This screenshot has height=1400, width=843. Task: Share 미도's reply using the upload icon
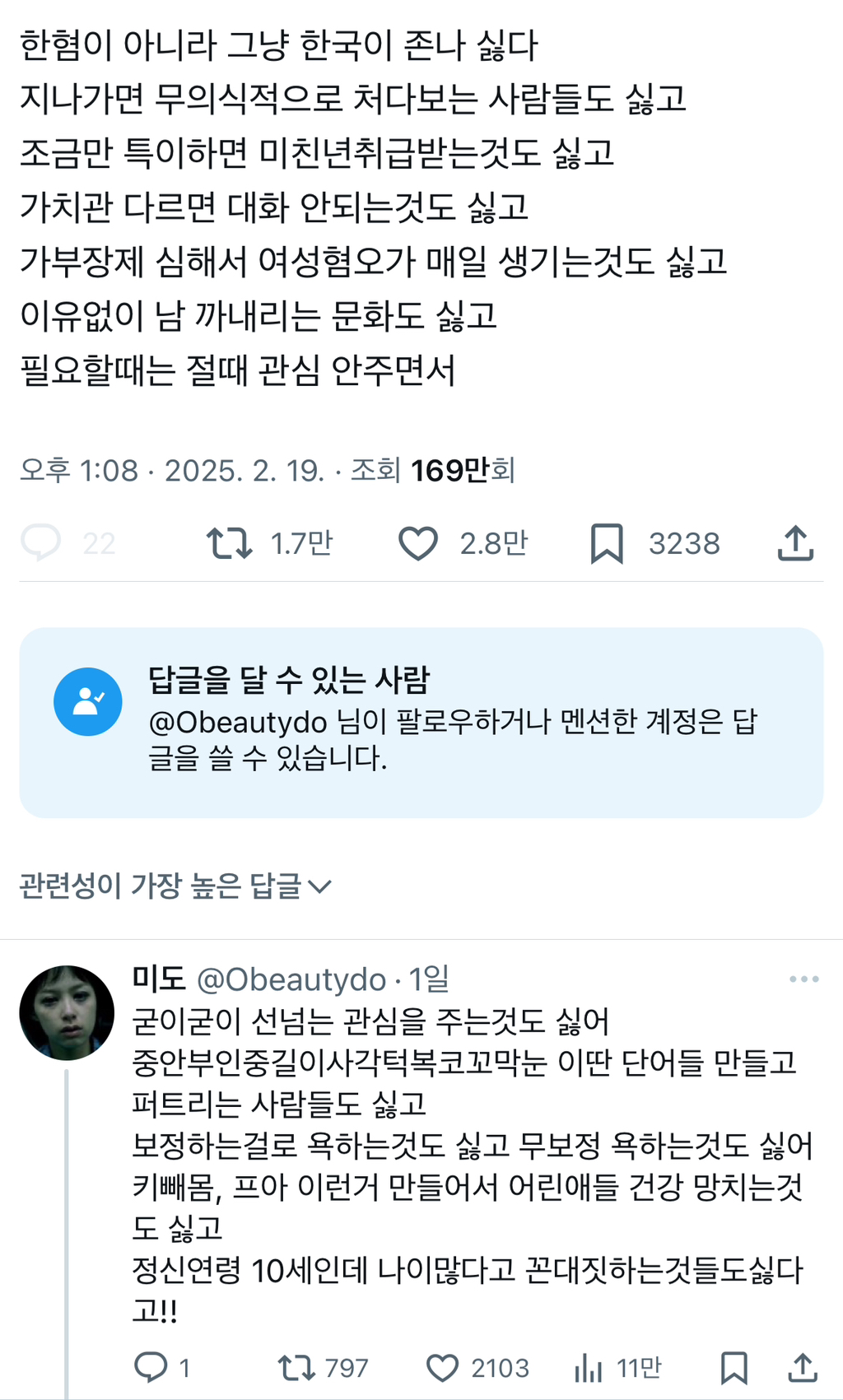coord(802,1367)
